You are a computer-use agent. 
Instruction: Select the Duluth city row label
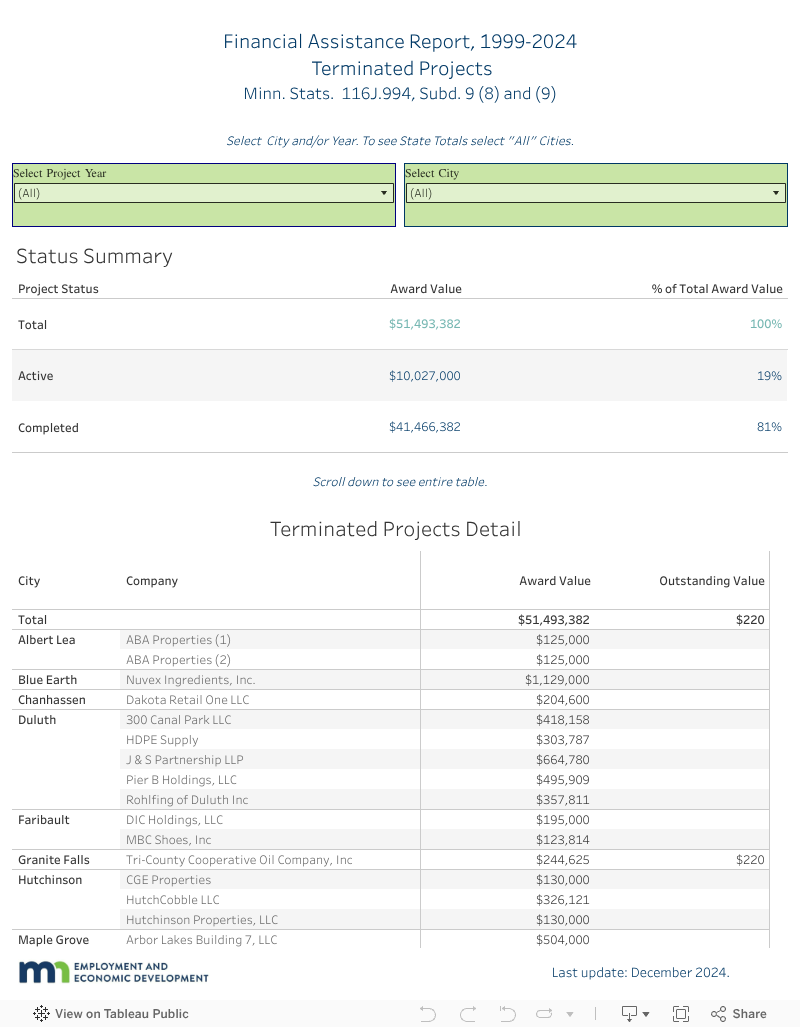[x=37, y=720]
